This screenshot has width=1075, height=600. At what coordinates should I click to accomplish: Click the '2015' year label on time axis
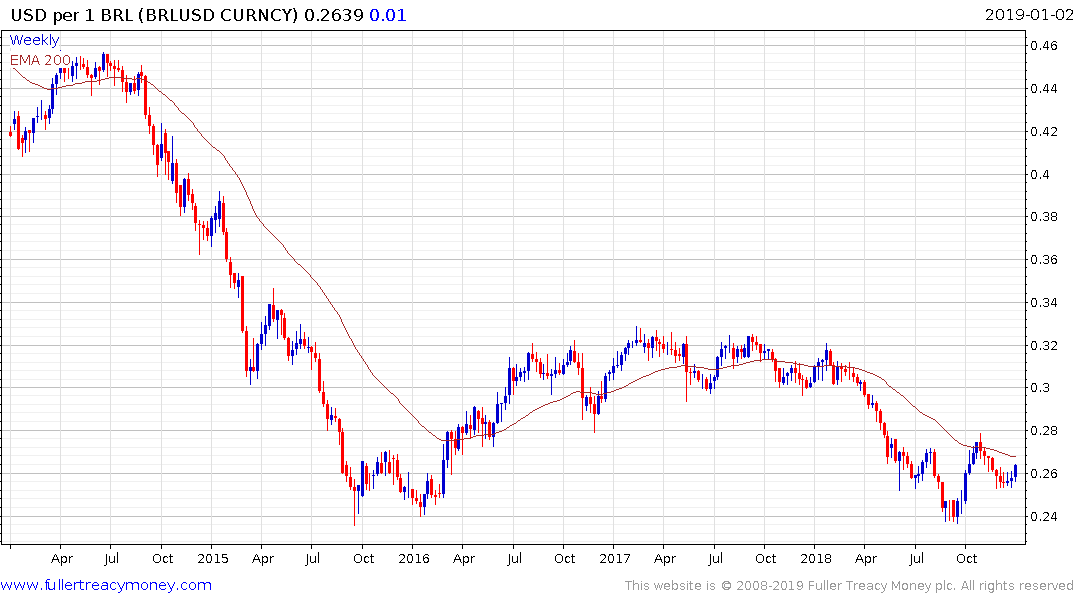[x=213, y=558]
